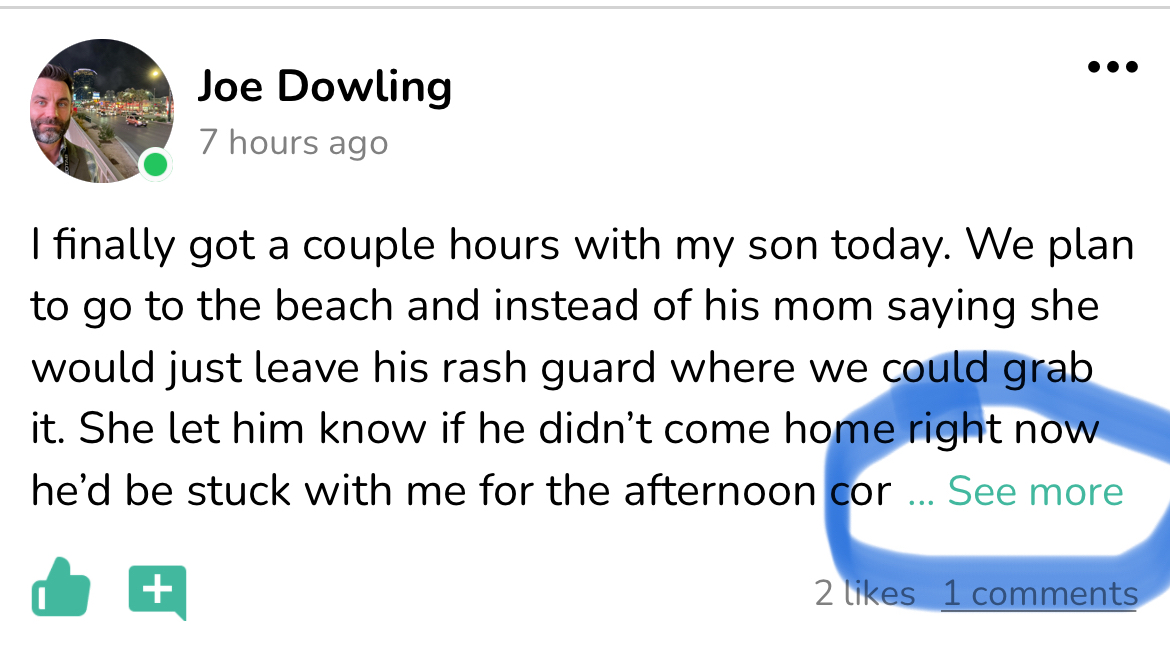Click the Joe Dowling author name

pyautogui.click(x=324, y=87)
